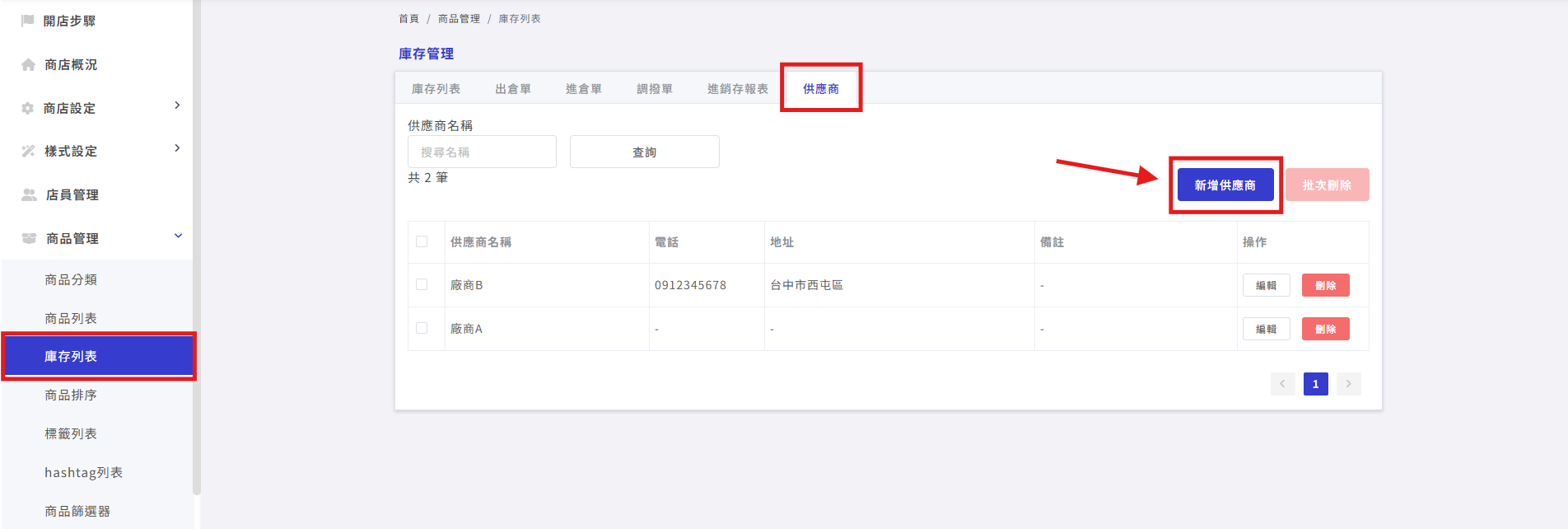
Task: Edit the 廠商A supplier row
Action: [x=1267, y=329]
